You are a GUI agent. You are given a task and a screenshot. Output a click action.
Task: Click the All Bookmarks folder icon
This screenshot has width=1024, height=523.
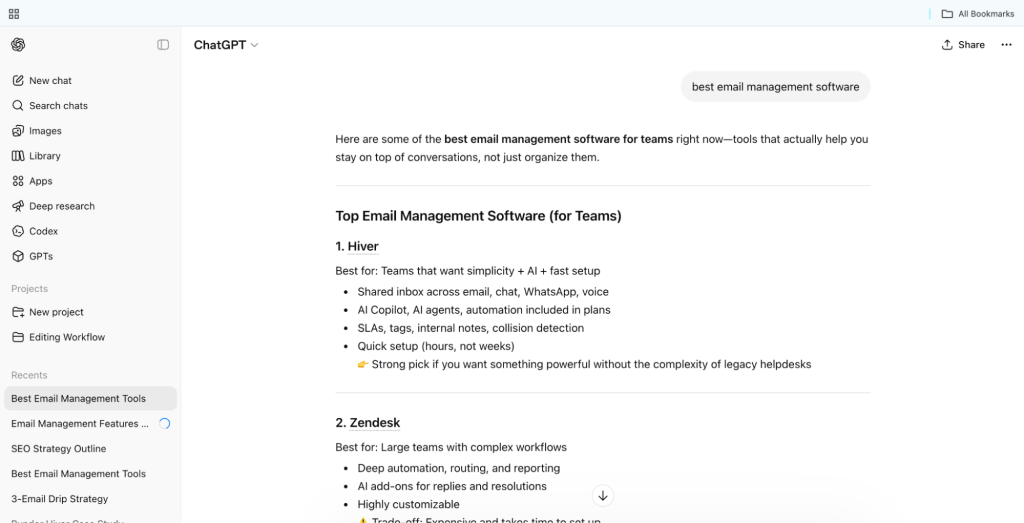(947, 14)
